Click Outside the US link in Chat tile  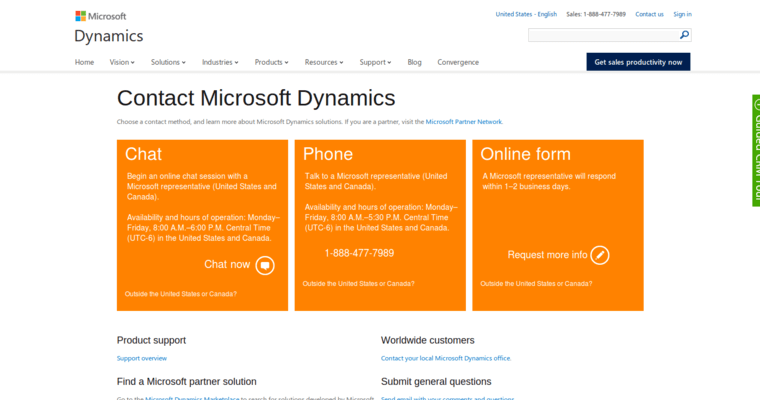click(x=181, y=294)
